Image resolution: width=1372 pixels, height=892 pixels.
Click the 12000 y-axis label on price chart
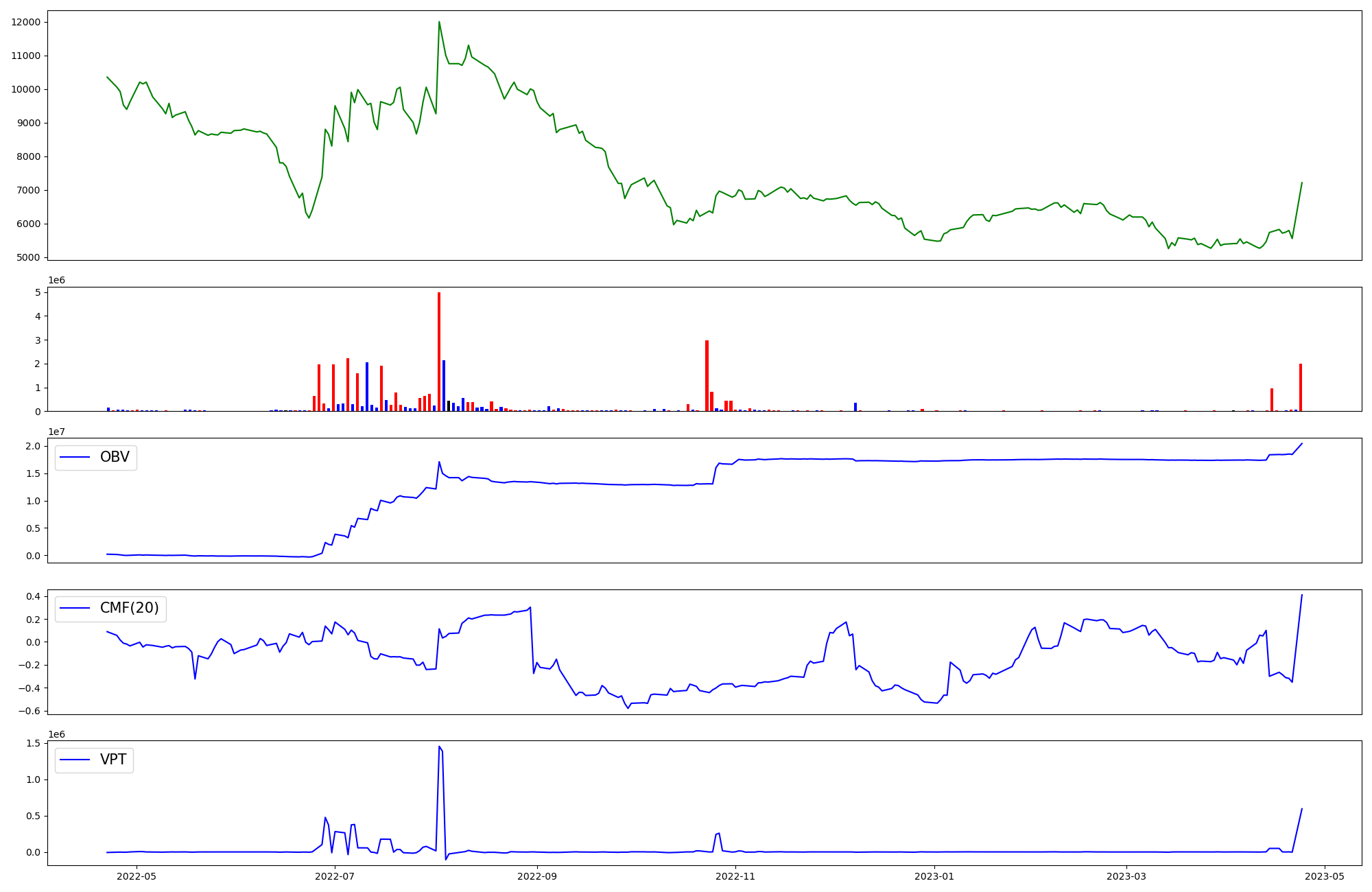point(26,22)
